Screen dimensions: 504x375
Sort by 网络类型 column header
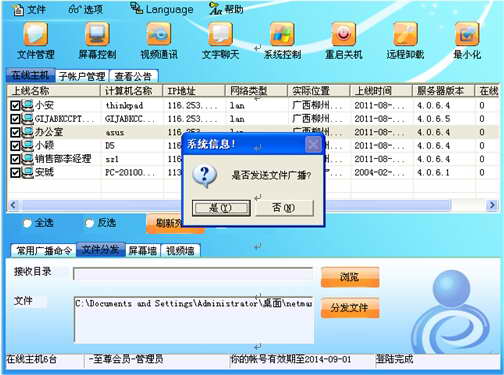[256, 91]
